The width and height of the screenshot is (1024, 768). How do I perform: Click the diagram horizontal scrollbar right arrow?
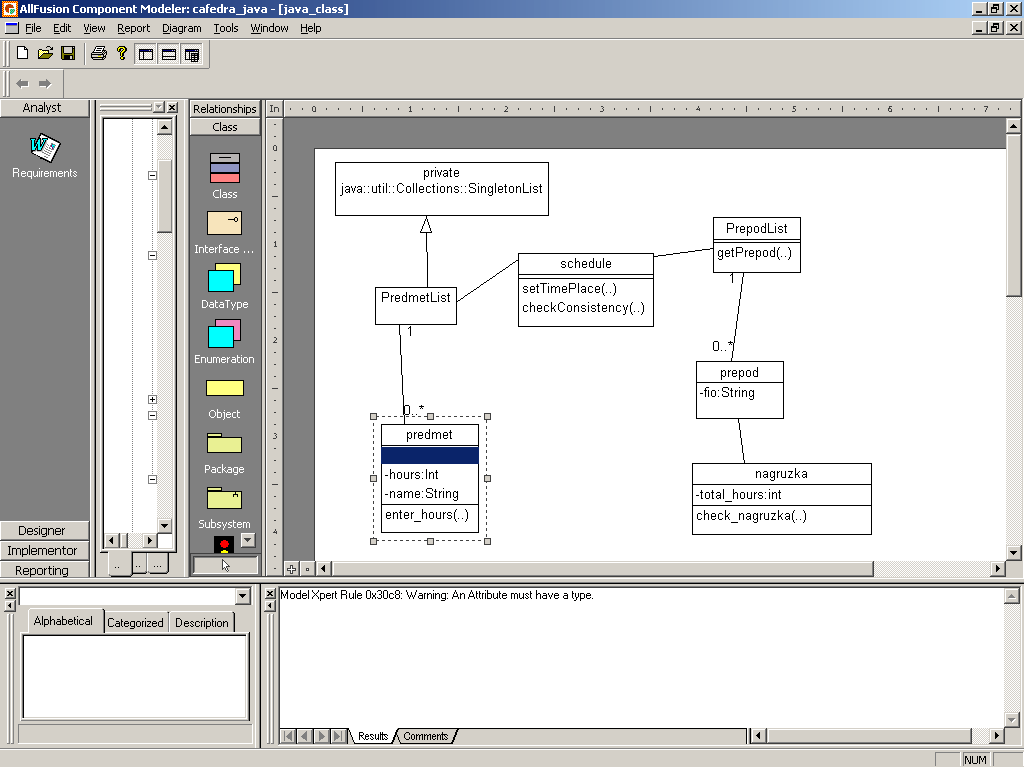click(997, 569)
